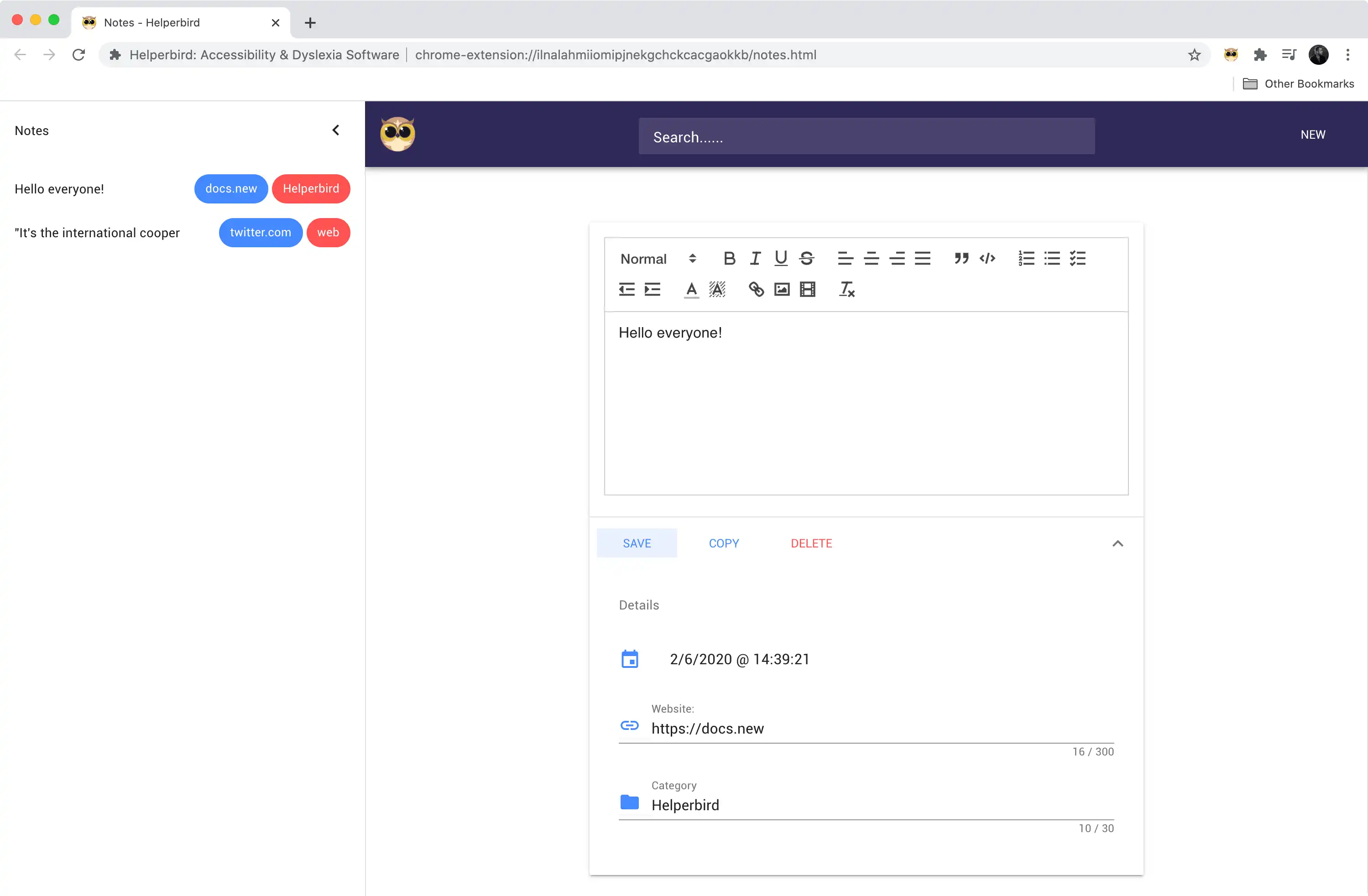Open the Other Bookmarks folder
The width and height of the screenshot is (1368, 896).
[x=1299, y=84]
